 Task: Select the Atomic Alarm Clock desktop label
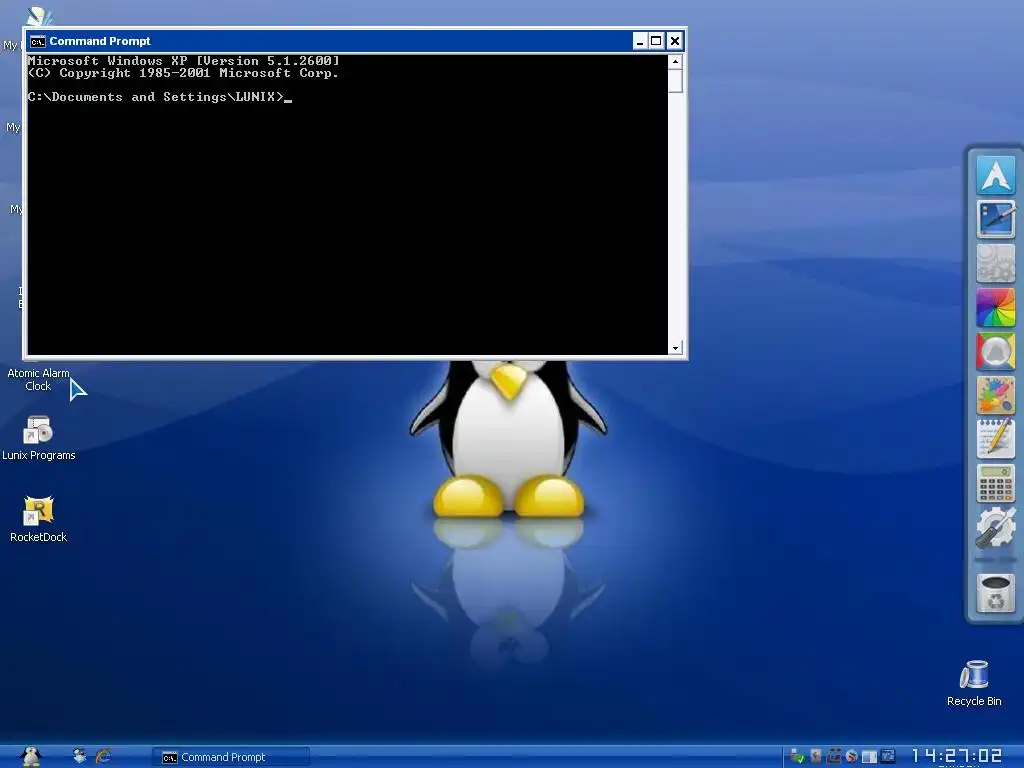tap(38, 379)
